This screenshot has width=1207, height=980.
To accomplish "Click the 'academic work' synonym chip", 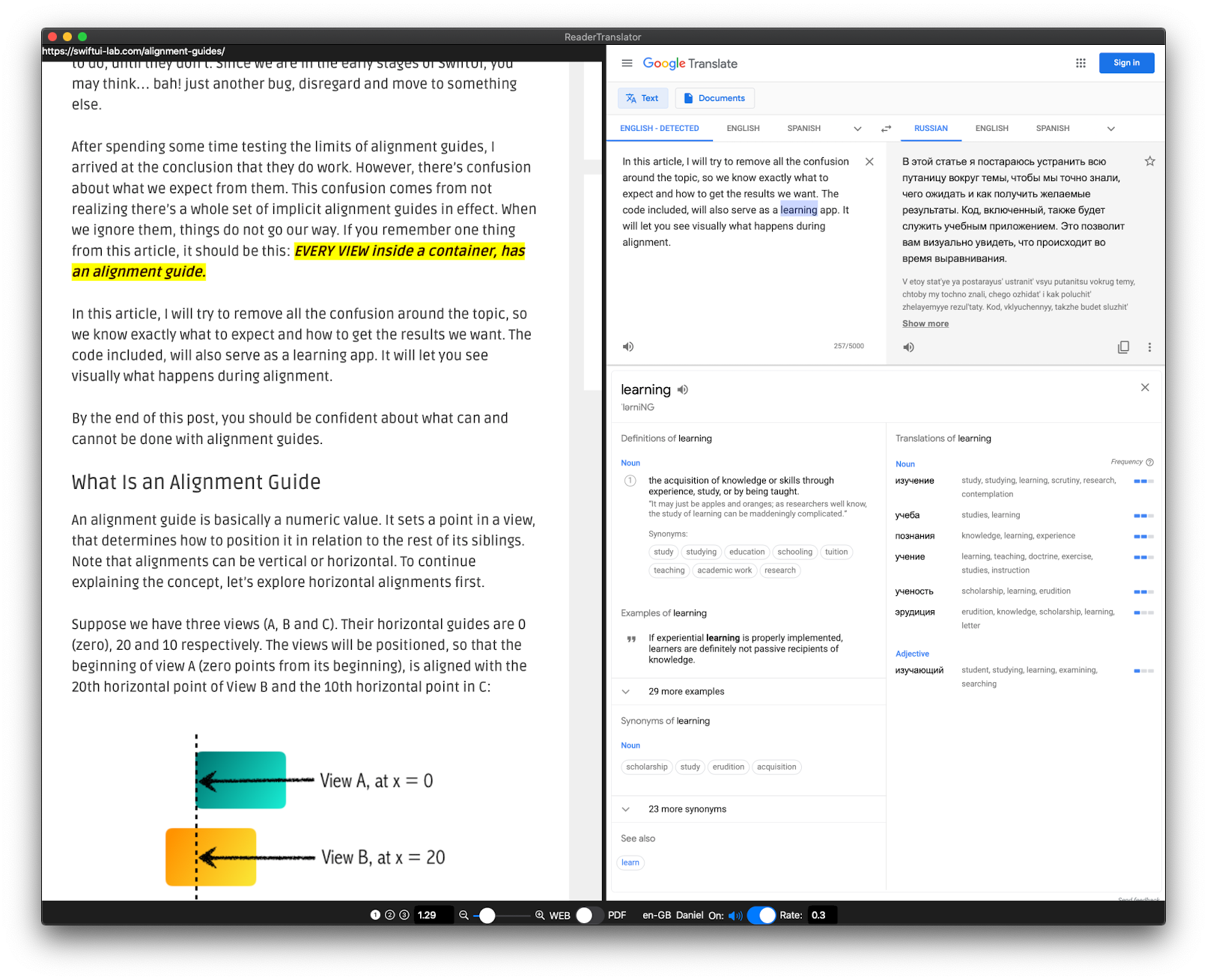I will click(724, 570).
